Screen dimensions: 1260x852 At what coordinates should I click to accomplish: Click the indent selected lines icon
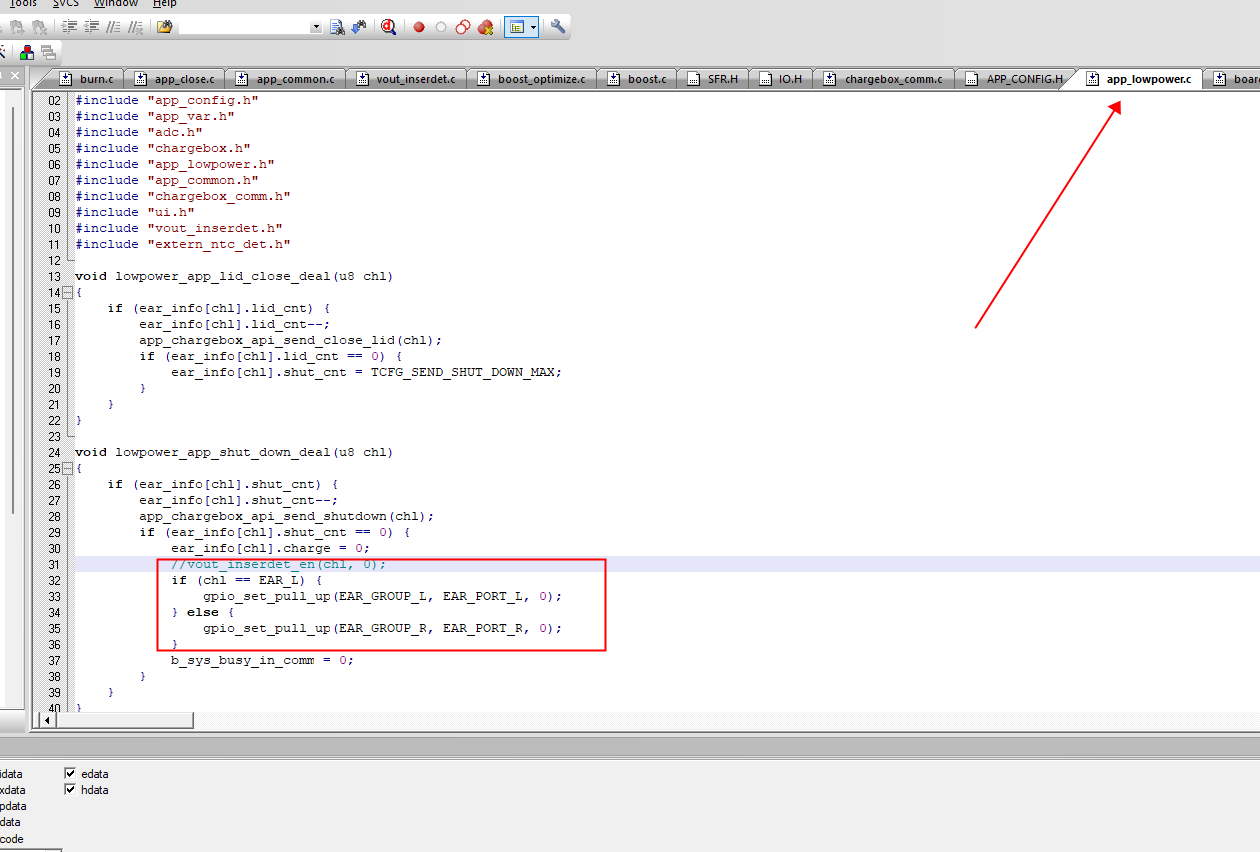point(70,27)
